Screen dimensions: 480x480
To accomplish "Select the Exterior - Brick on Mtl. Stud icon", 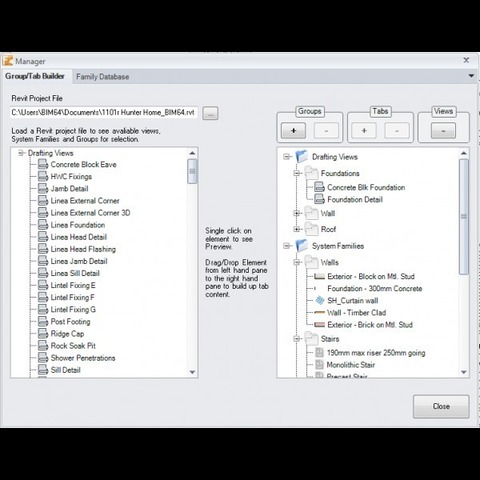I will click(x=320, y=325).
